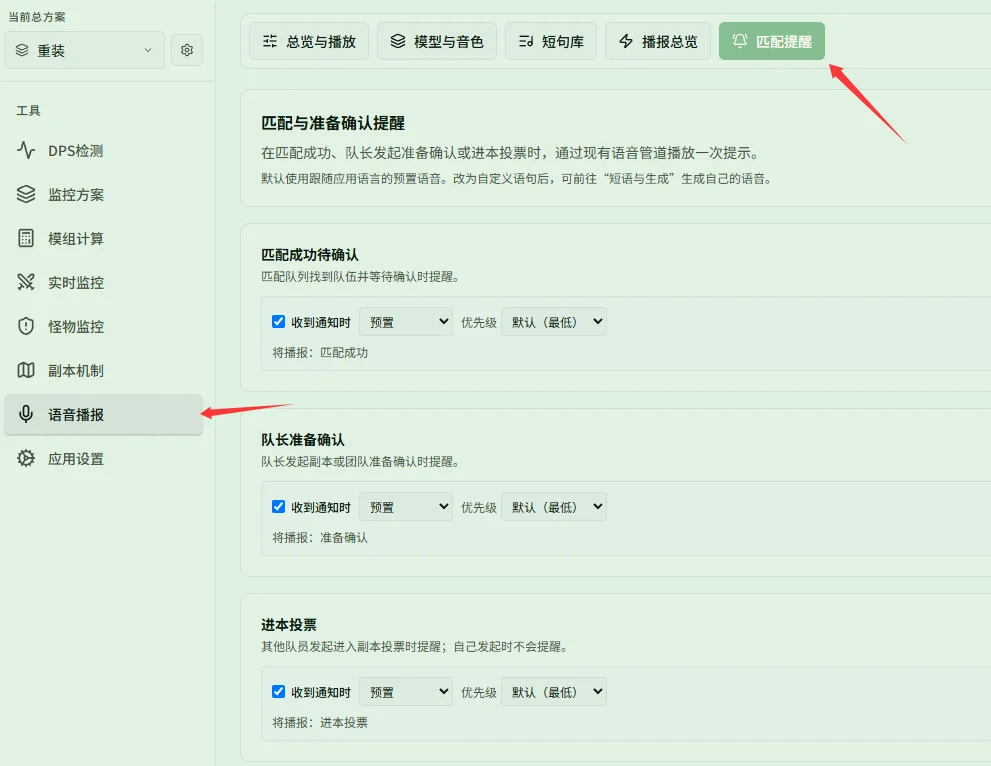Open 应用设置 in the sidebar

(x=103, y=458)
